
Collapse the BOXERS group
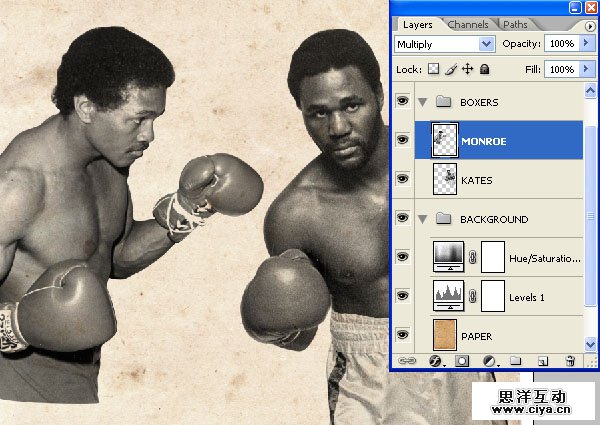point(422,102)
